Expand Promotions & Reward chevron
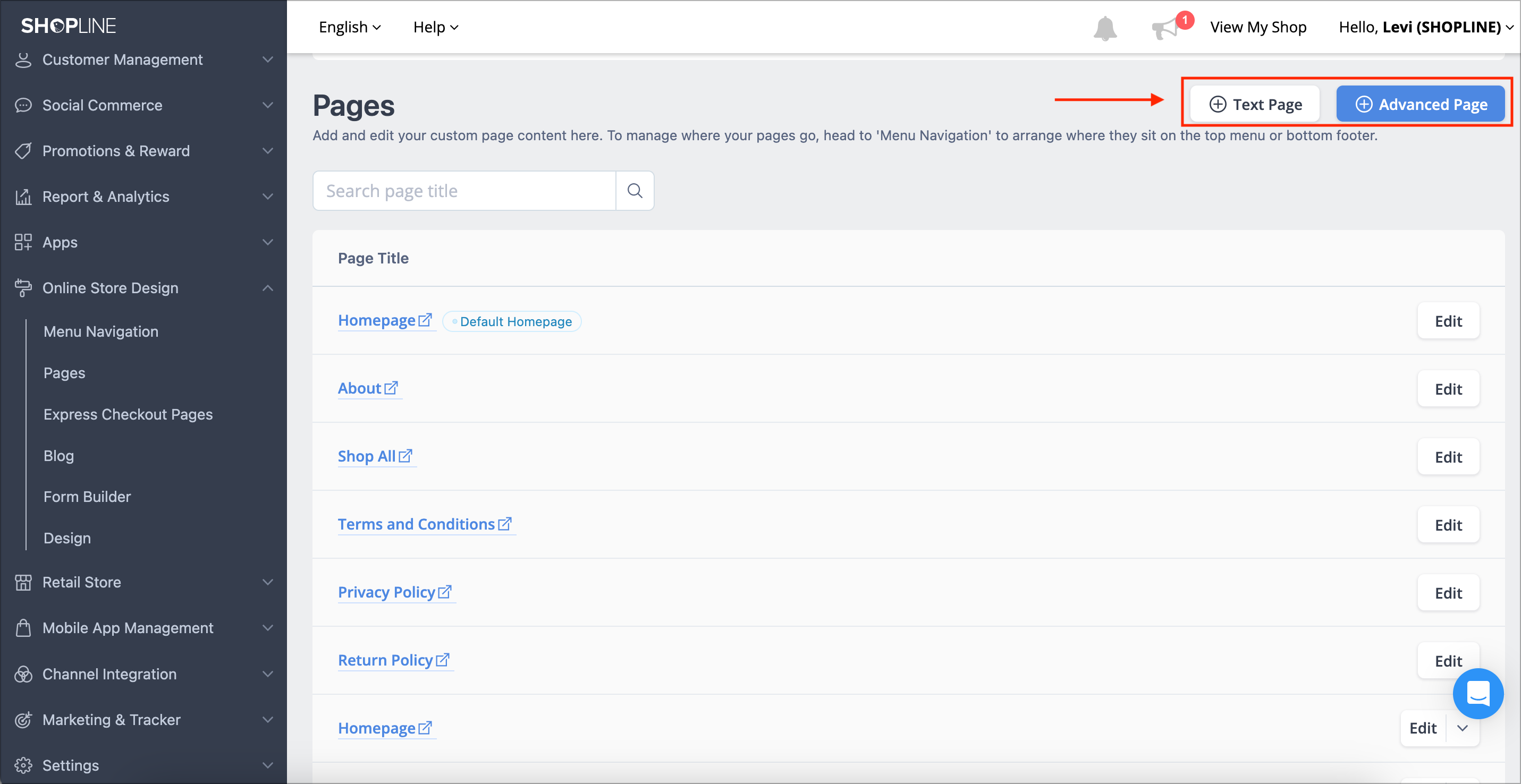Screen dimensions: 1521x784 (267, 151)
